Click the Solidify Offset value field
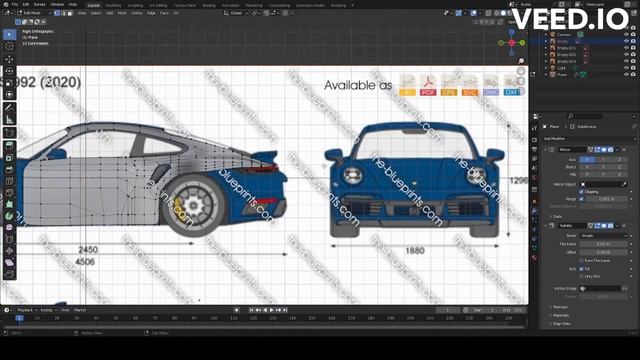 (603, 252)
